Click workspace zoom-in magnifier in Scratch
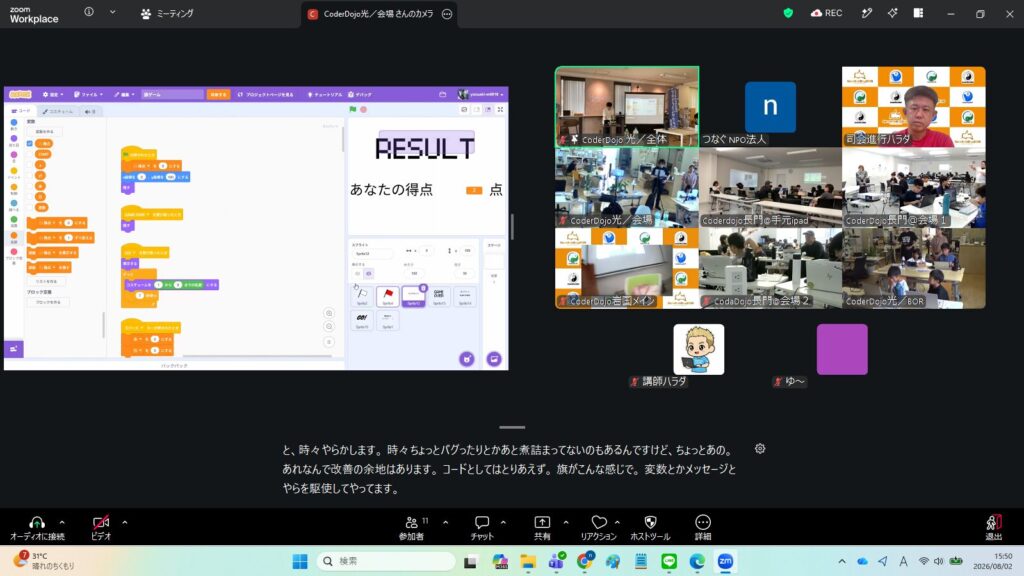The image size is (1024, 576). coord(329,313)
